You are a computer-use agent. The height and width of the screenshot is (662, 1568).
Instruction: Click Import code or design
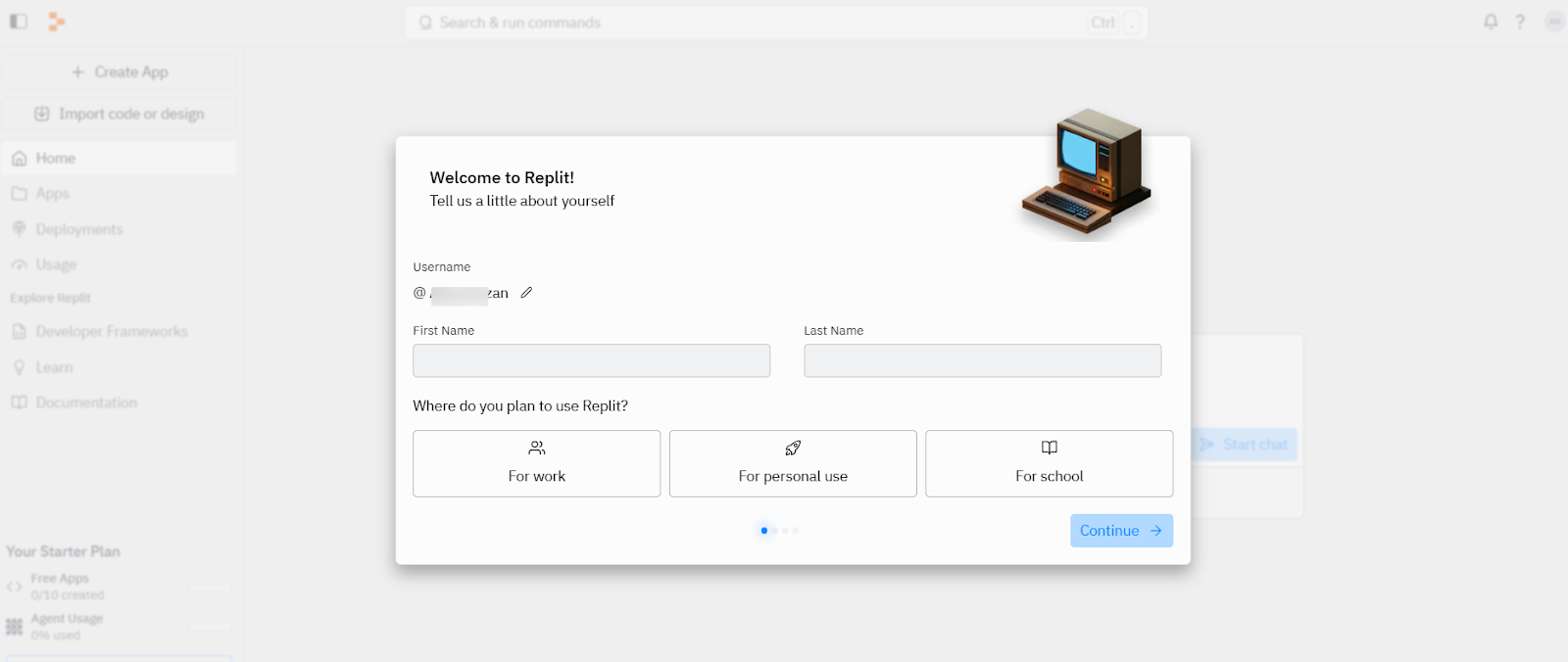tap(119, 114)
